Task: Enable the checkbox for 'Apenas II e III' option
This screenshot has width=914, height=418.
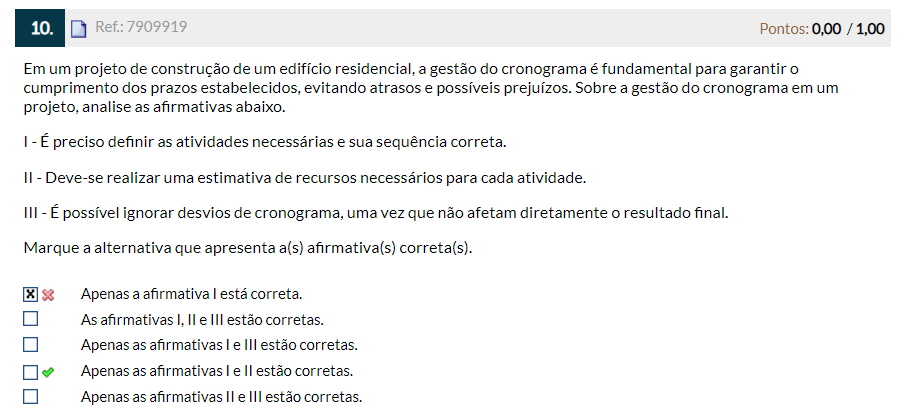Action: click(30, 397)
